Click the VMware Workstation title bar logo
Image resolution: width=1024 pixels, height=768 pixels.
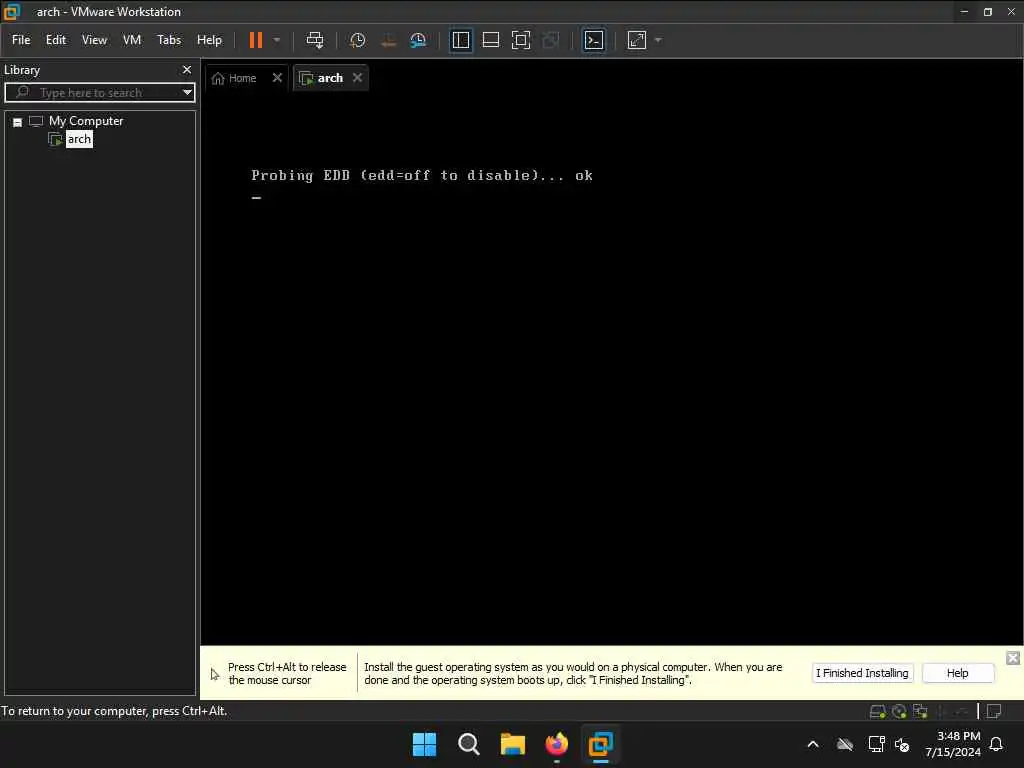[x=12, y=12]
